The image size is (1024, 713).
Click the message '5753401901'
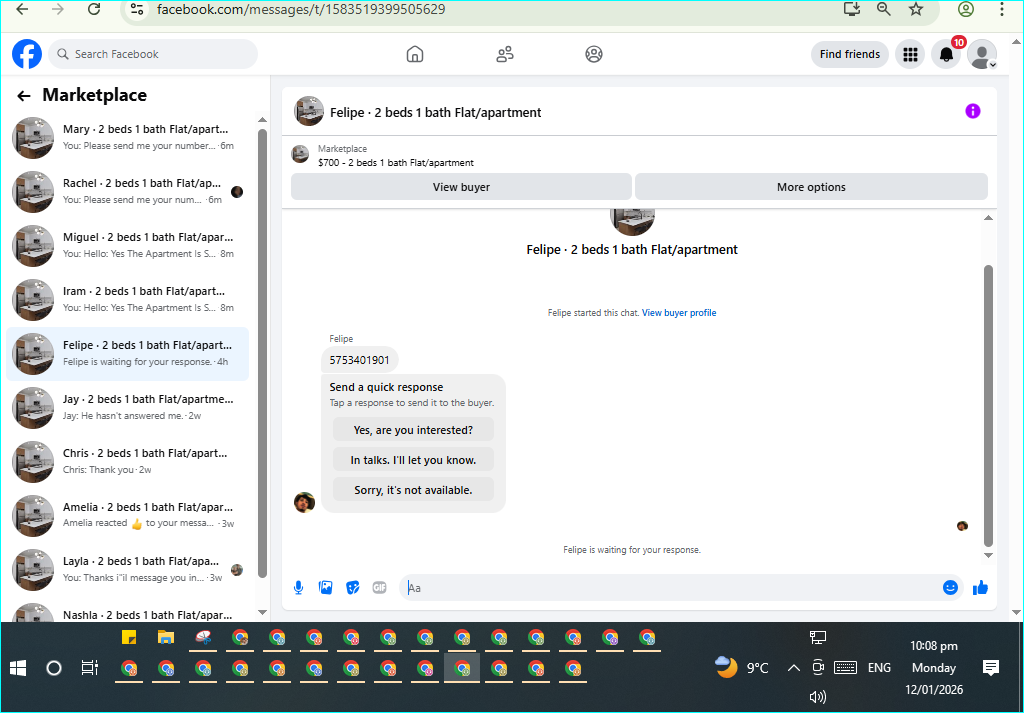359,360
